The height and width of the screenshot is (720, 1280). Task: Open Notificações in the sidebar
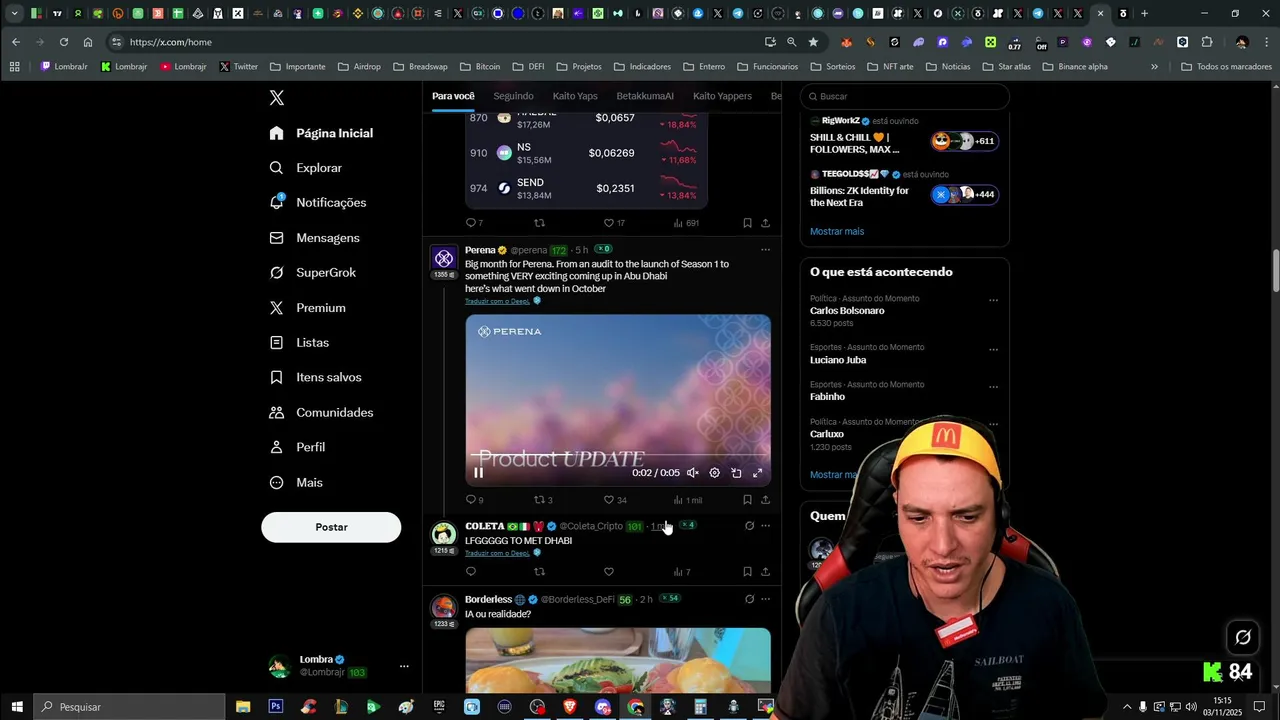317,202
